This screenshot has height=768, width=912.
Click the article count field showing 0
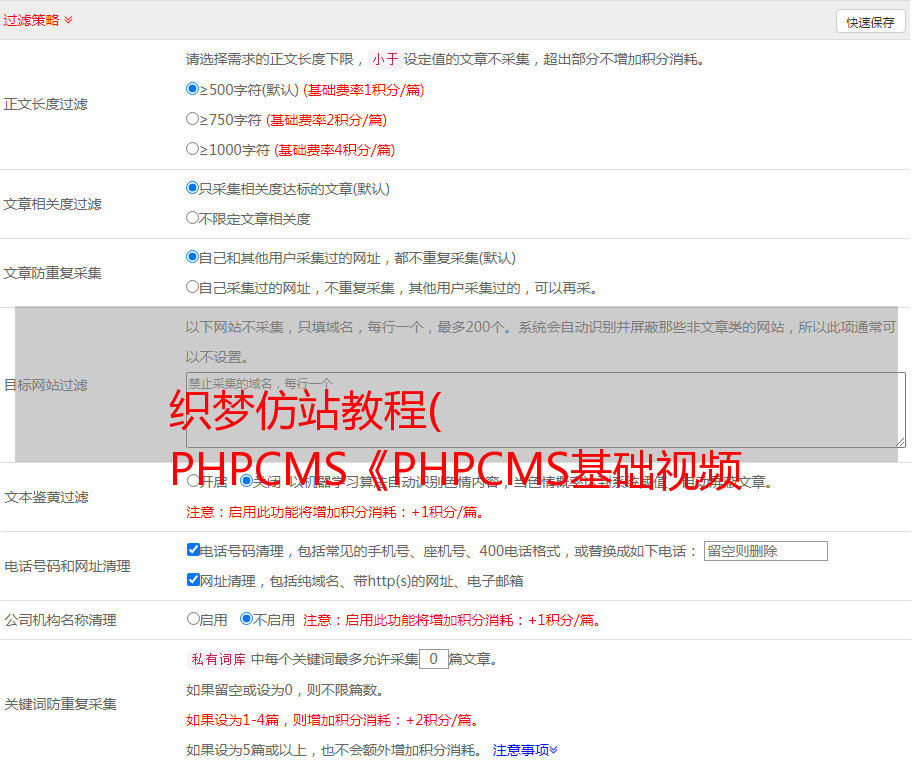click(434, 659)
